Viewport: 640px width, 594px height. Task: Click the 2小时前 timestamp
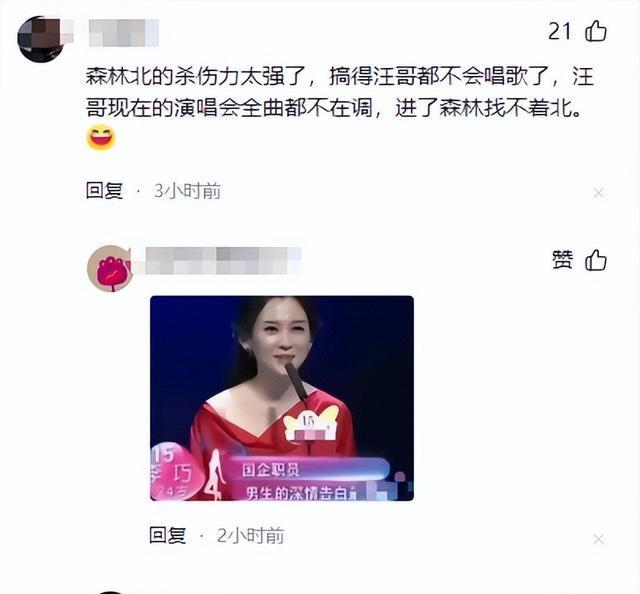coord(250,536)
